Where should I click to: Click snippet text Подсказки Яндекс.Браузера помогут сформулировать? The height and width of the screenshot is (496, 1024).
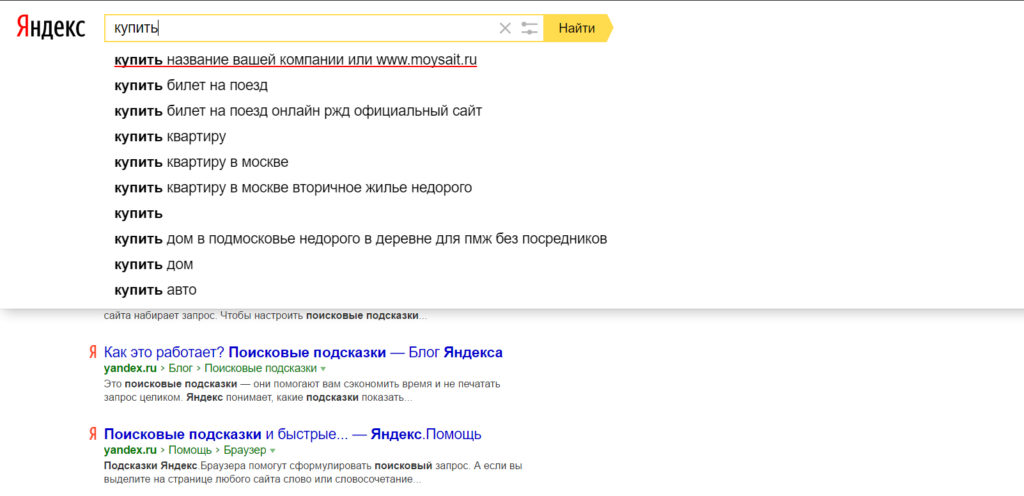(313, 473)
